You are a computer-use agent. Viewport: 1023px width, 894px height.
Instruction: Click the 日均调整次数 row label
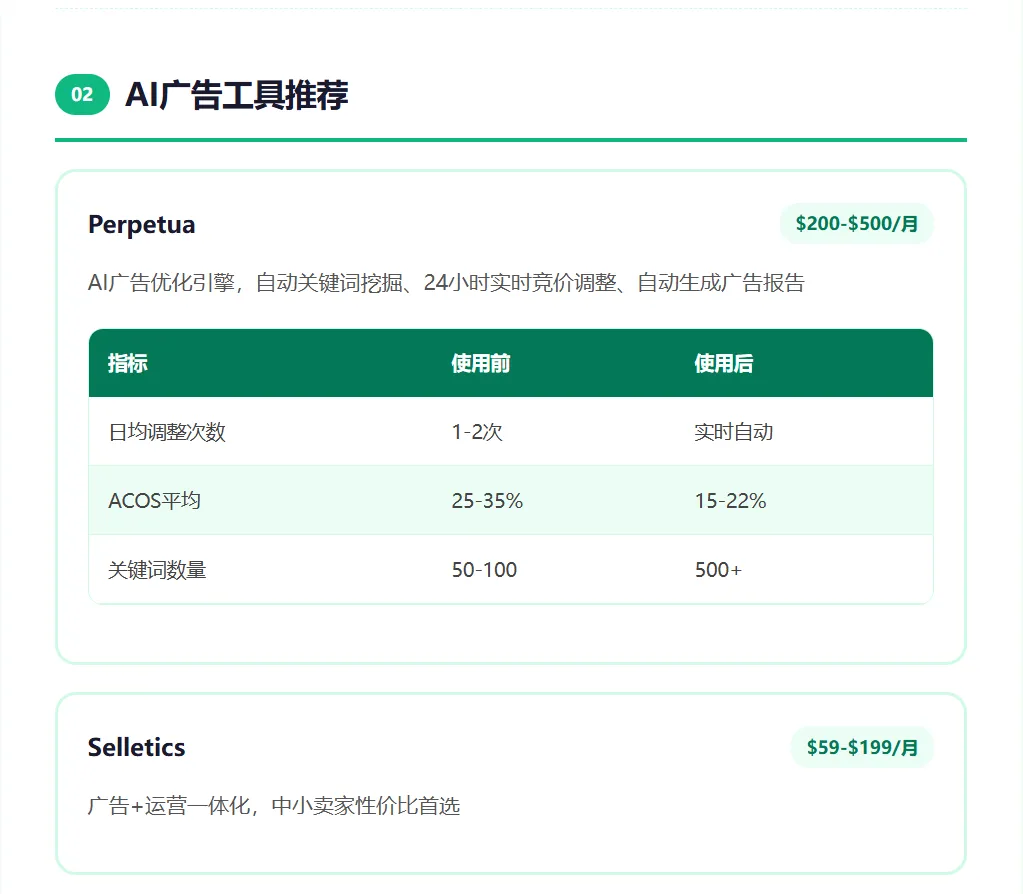(x=167, y=432)
